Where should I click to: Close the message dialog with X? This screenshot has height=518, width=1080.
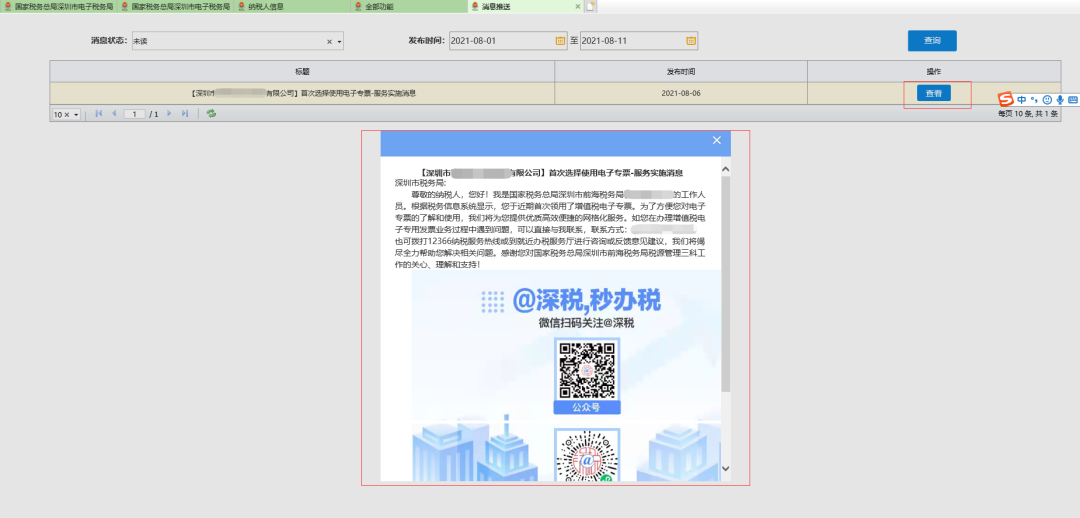coord(716,141)
